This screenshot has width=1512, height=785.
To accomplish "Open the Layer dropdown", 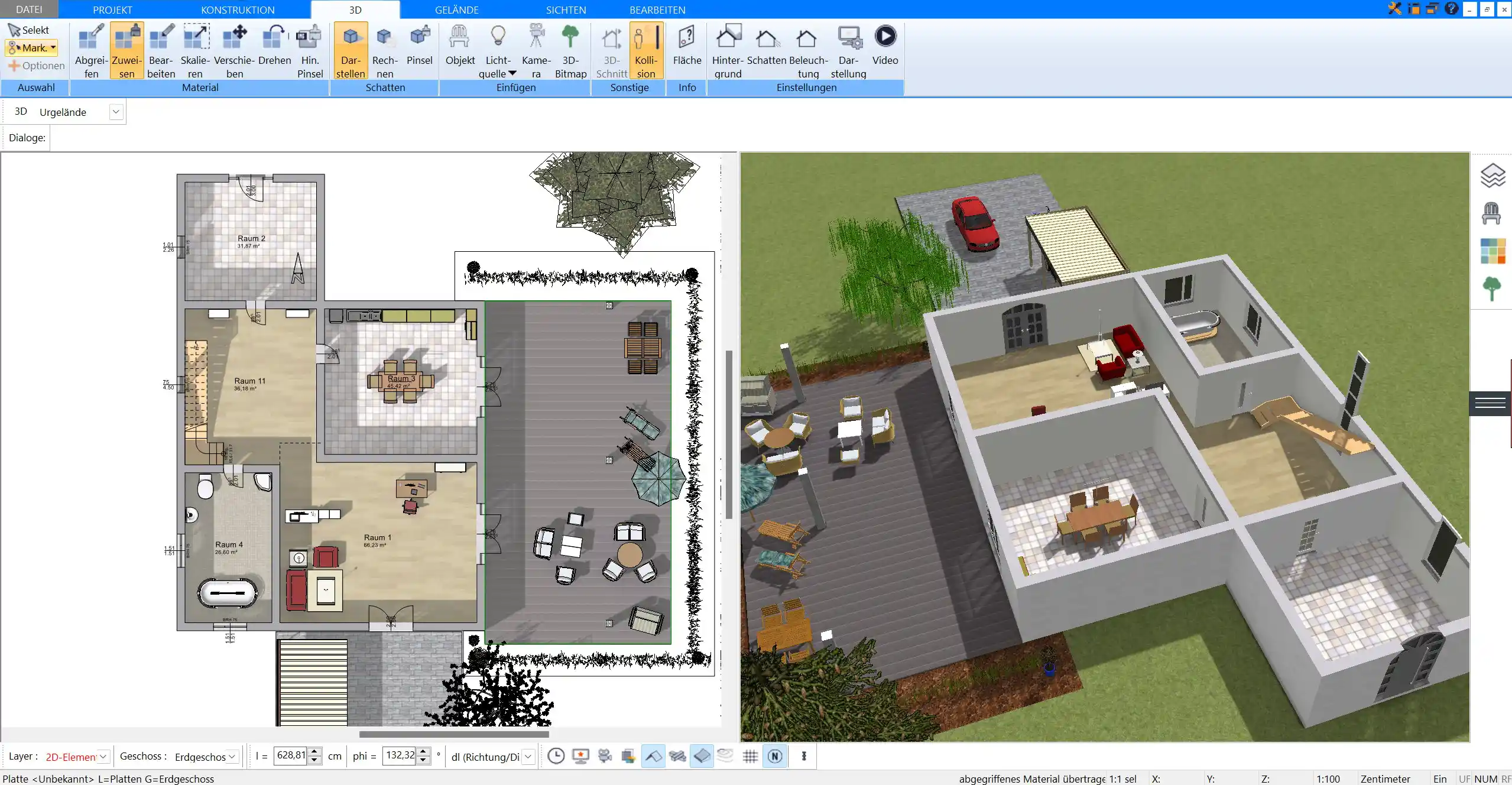I will click(x=103, y=757).
